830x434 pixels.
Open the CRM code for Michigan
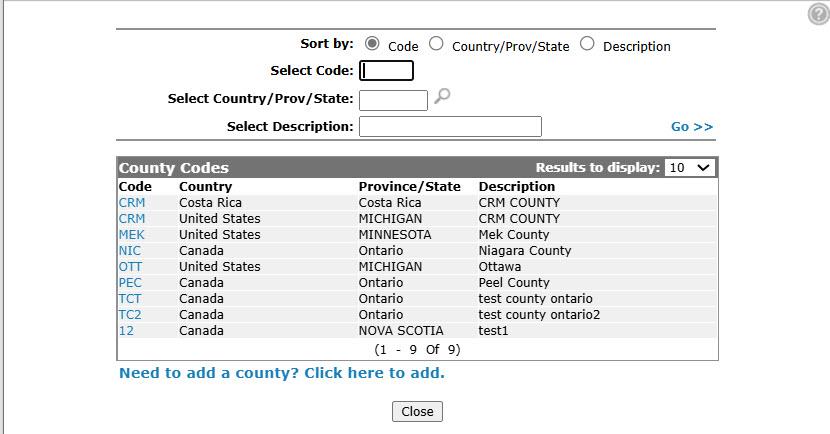click(132, 219)
